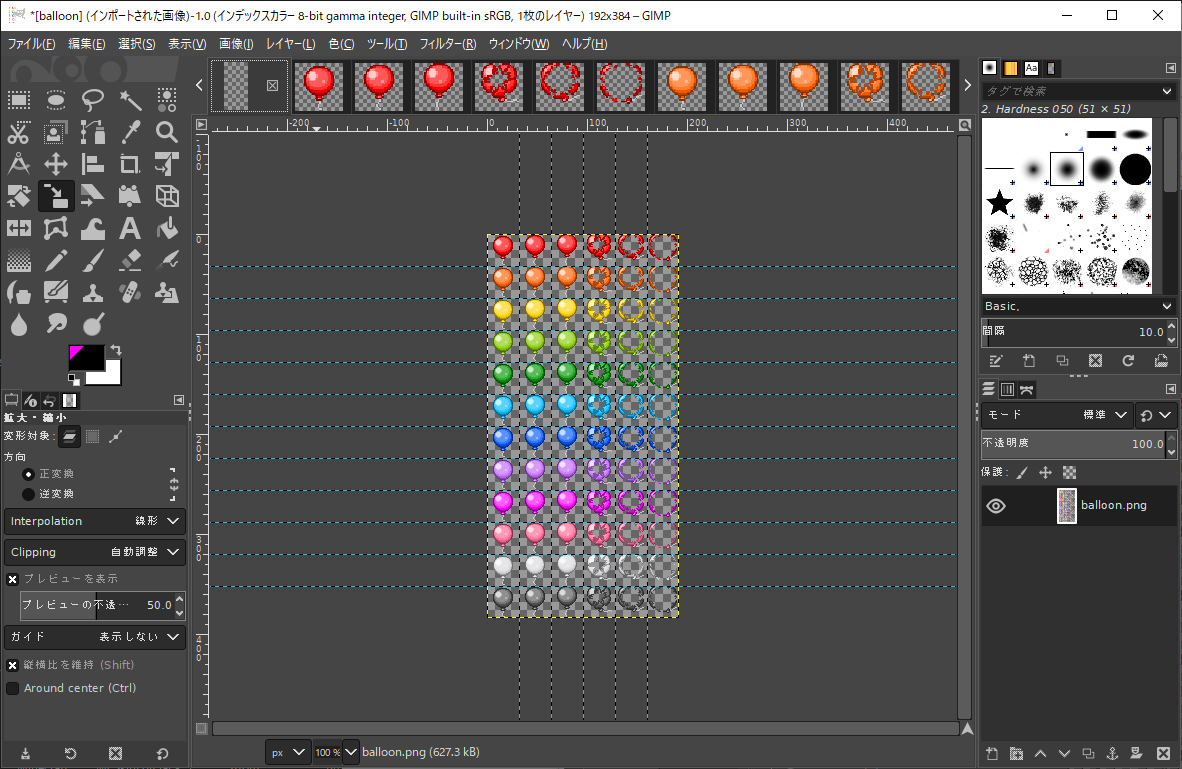This screenshot has width=1182, height=769.
Task: Adjust the 不透明度 layer opacity slider
Action: pos(1073,444)
